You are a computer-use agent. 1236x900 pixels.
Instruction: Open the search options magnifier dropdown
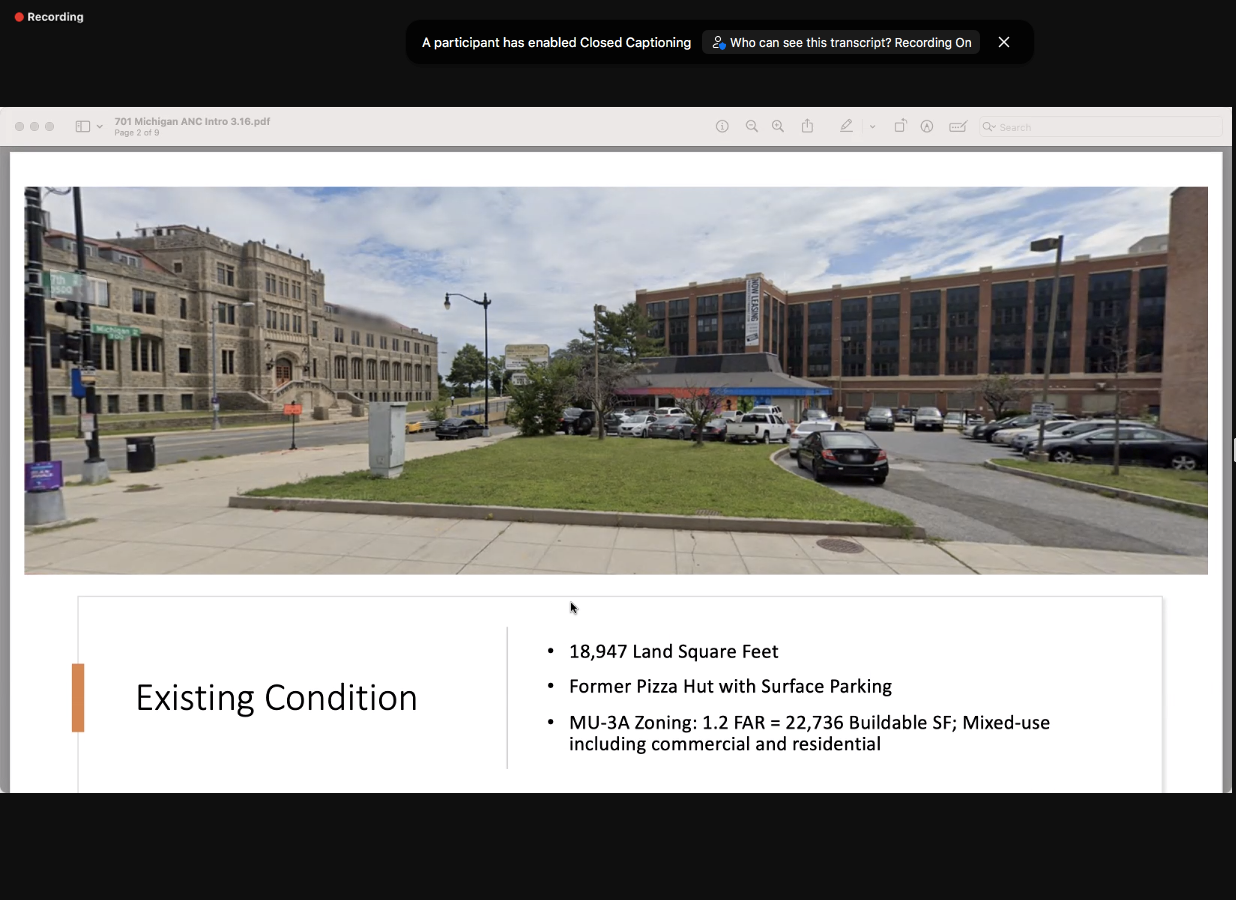tap(989, 127)
